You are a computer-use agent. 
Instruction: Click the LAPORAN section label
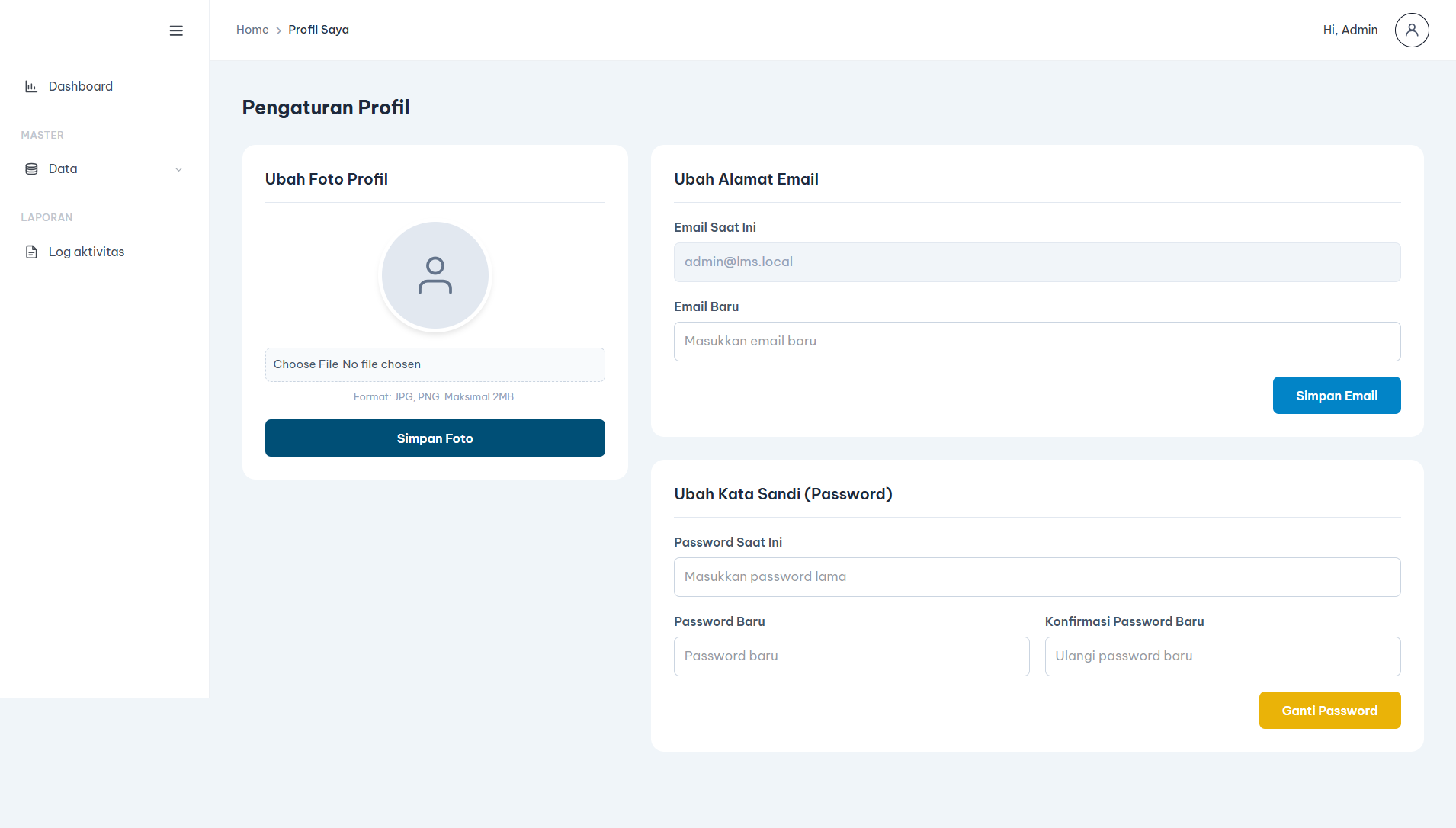[47, 217]
